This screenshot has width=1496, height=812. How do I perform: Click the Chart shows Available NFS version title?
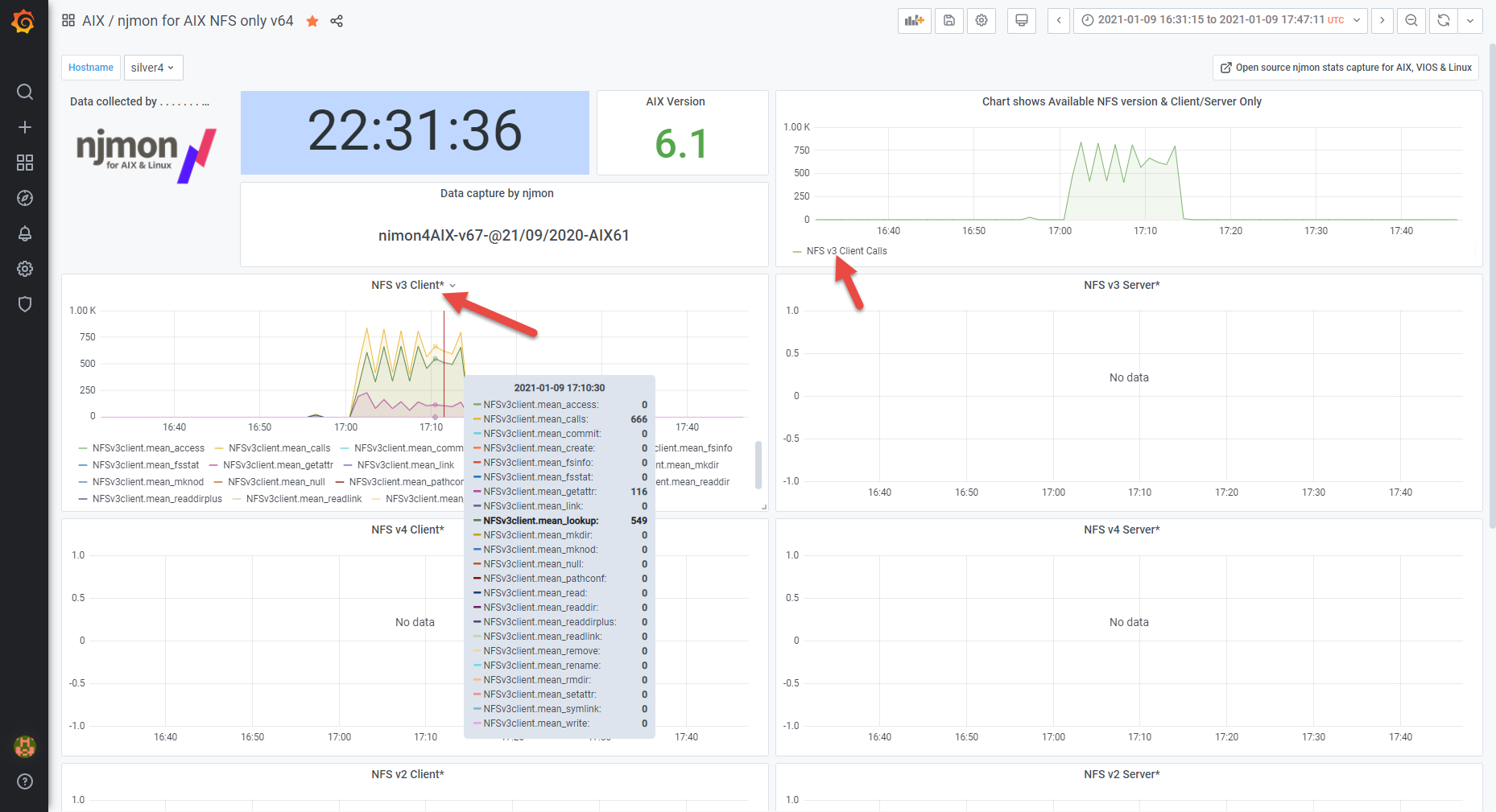click(x=1122, y=101)
